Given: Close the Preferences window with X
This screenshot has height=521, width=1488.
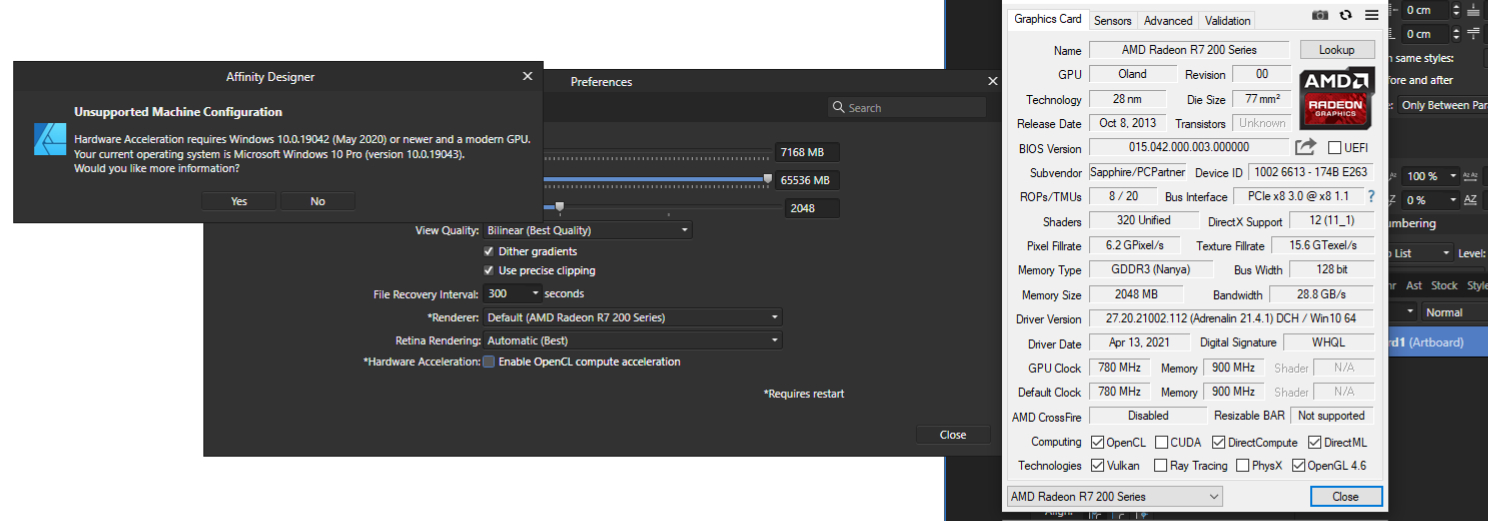Looking at the screenshot, I should 993,81.
